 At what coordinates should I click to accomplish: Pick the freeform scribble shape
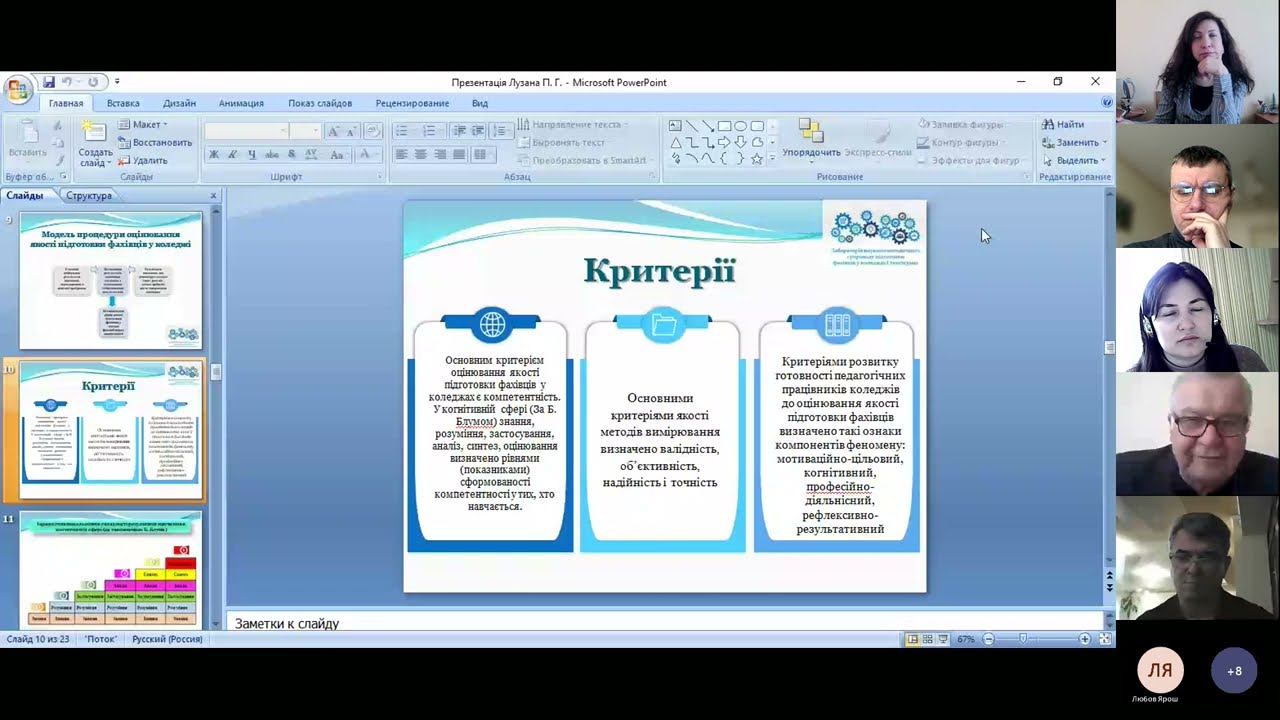coord(675,158)
